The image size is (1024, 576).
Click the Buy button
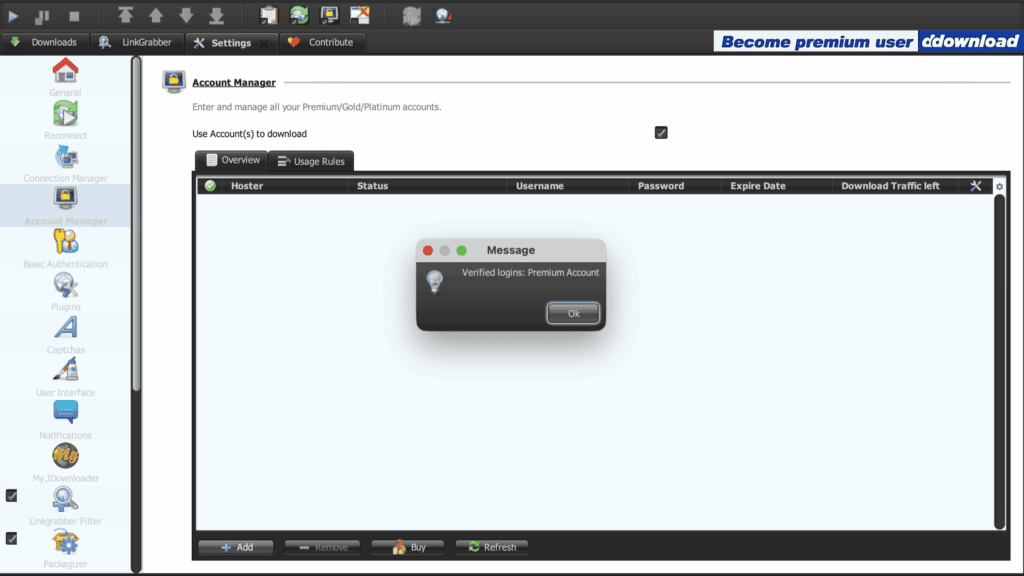tap(408, 547)
